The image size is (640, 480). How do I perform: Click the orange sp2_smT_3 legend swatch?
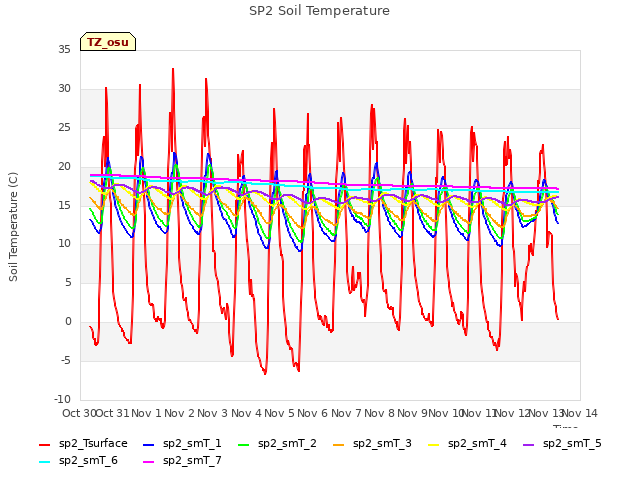[x=339, y=444]
